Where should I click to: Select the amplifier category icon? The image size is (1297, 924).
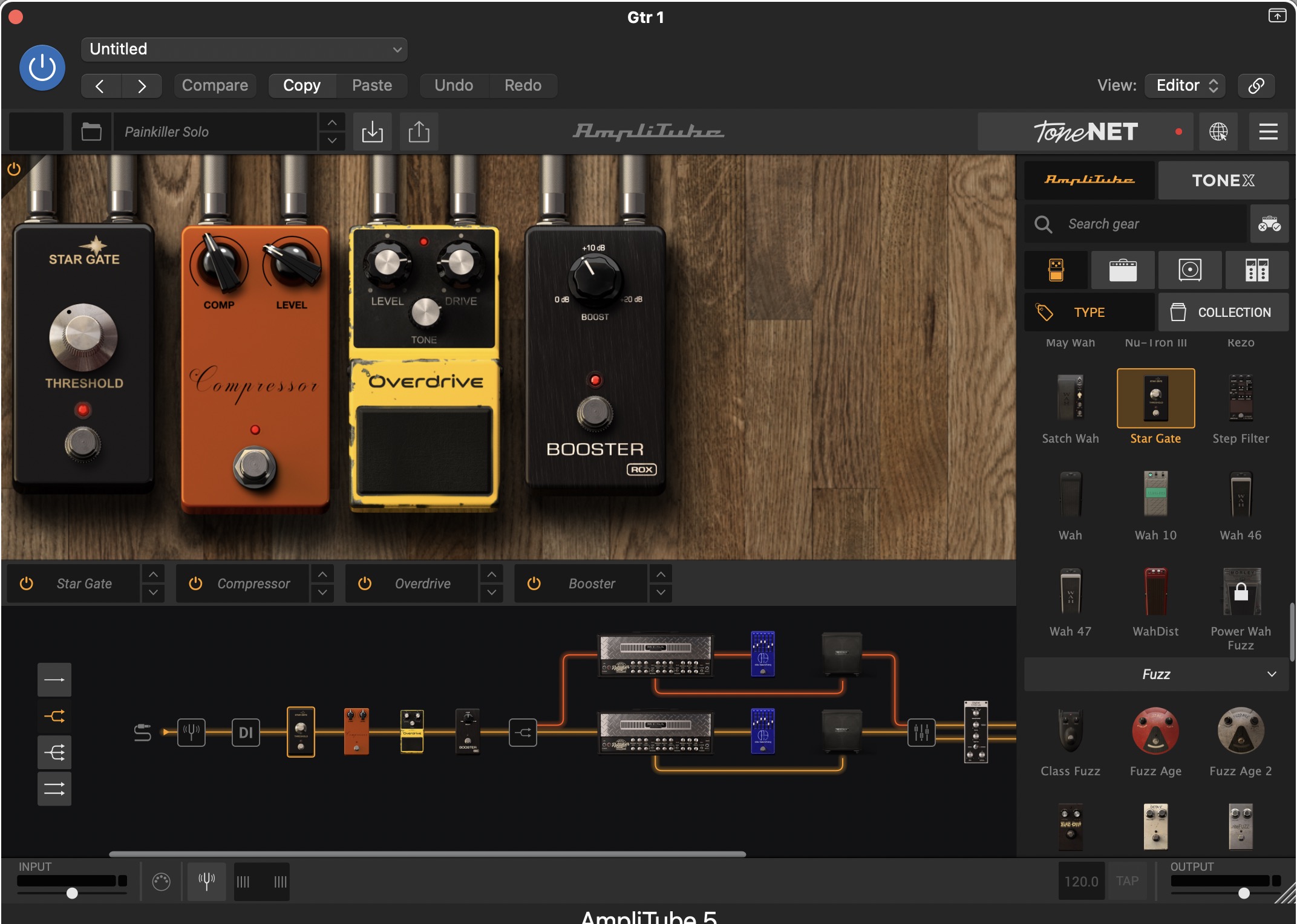click(x=1123, y=270)
